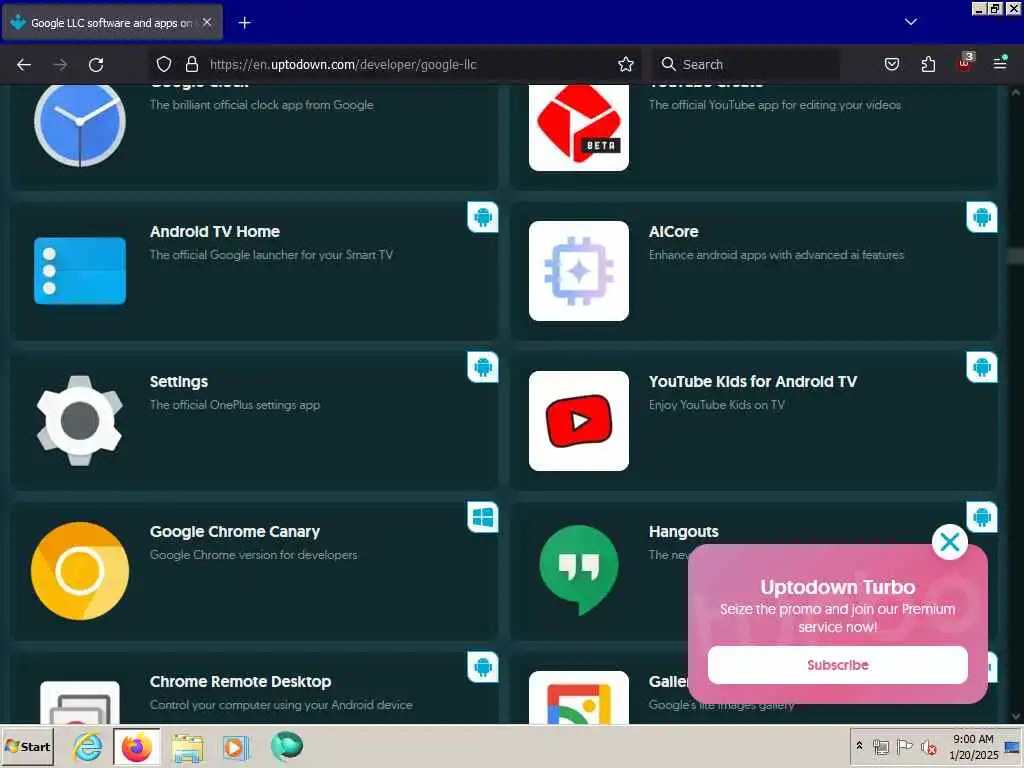The width and height of the screenshot is (1024, 768).
Task: Click Android badge on Android TV Home card
Action: click(x=483, y=217)
